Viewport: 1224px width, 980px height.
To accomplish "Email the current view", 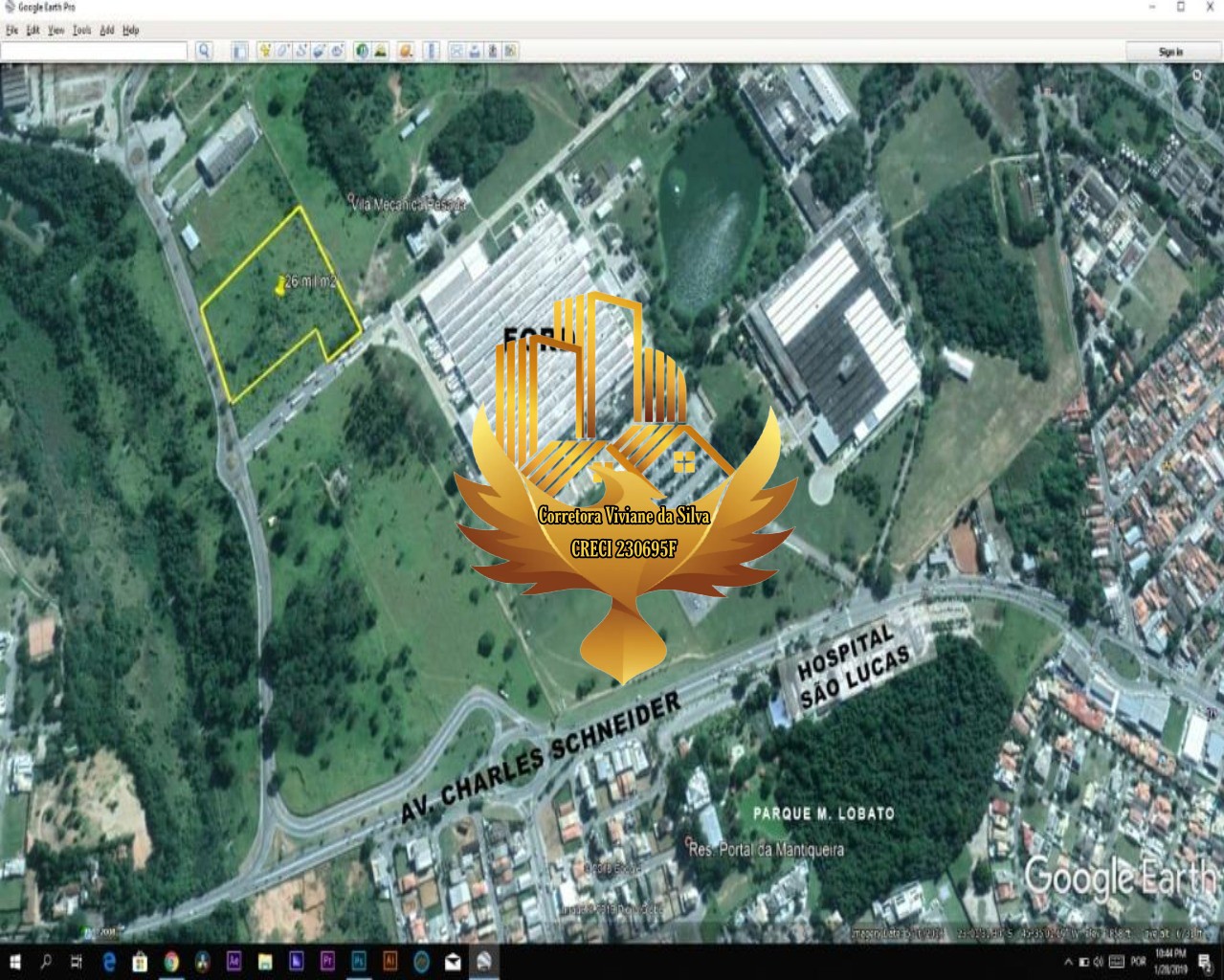I will click(456, 53).
